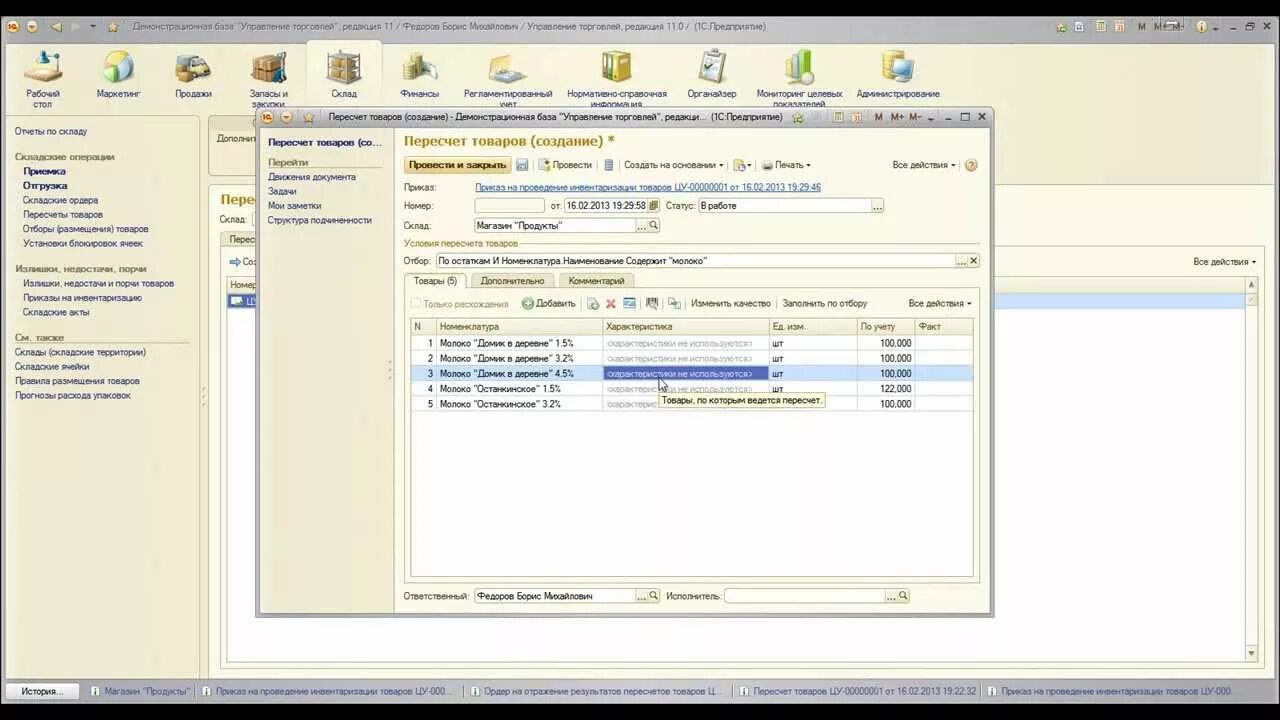Delete the selected row with the red X icon
This screenshot has width=1280, height=720.
[610, 303]
